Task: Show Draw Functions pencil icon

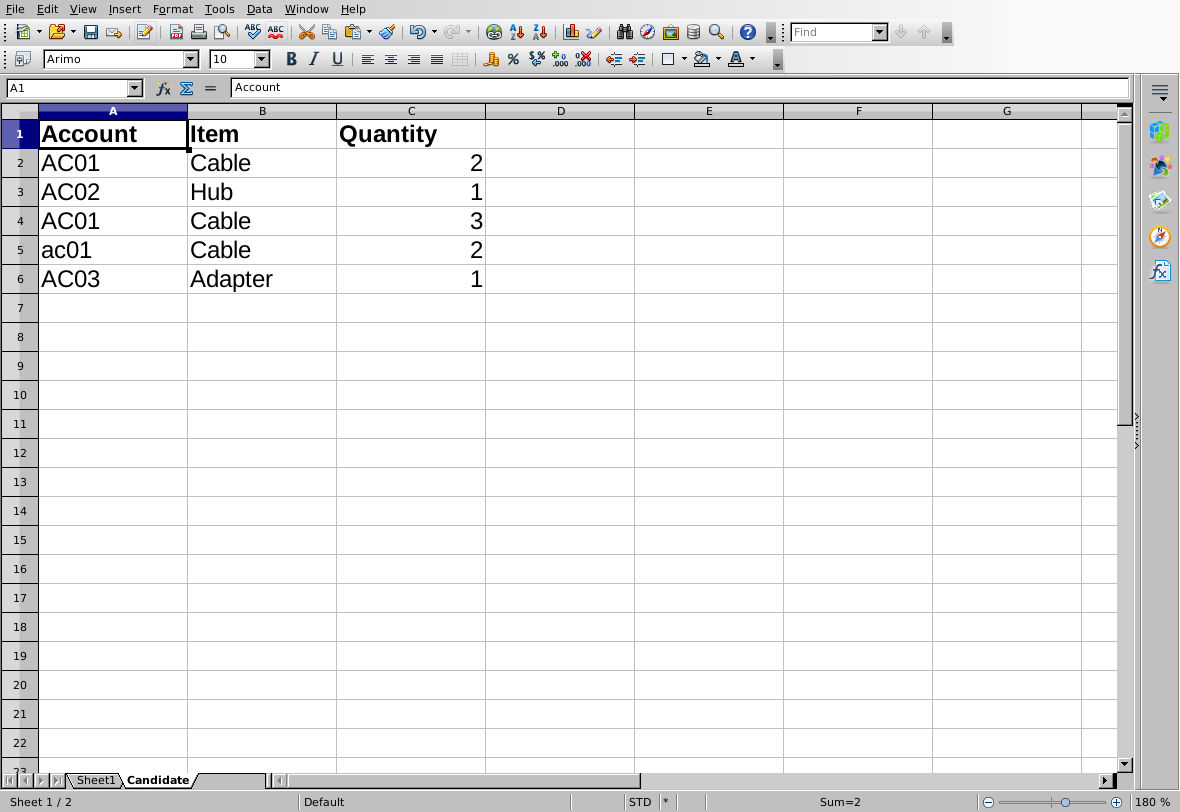Action: point(594,32)
